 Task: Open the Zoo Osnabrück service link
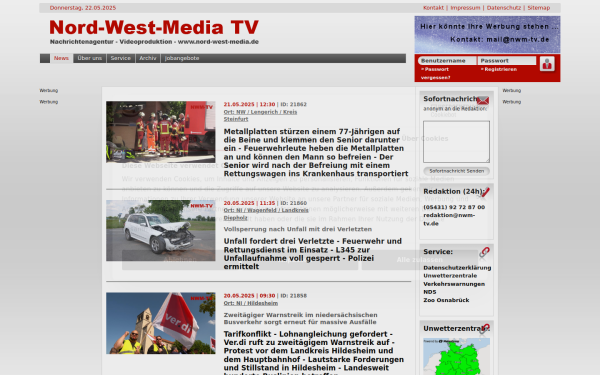pyautogui.click(x=446, y=300)
